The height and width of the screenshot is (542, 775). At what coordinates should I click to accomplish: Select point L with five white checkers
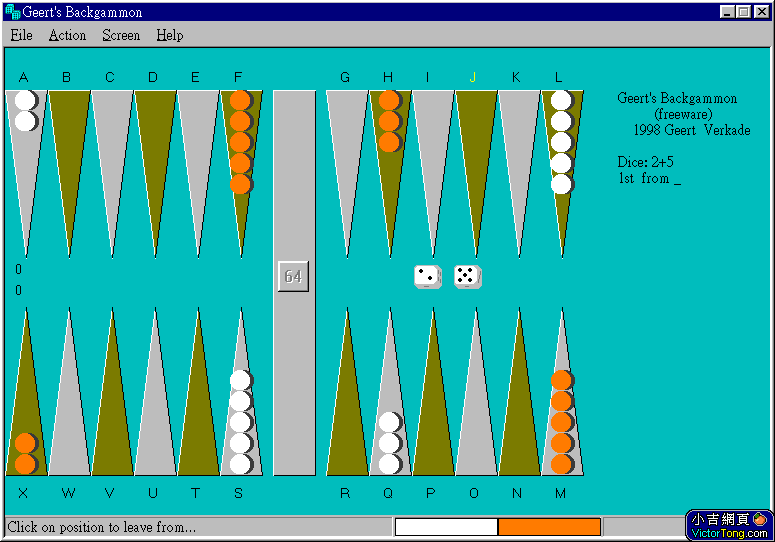pos(562,174)
